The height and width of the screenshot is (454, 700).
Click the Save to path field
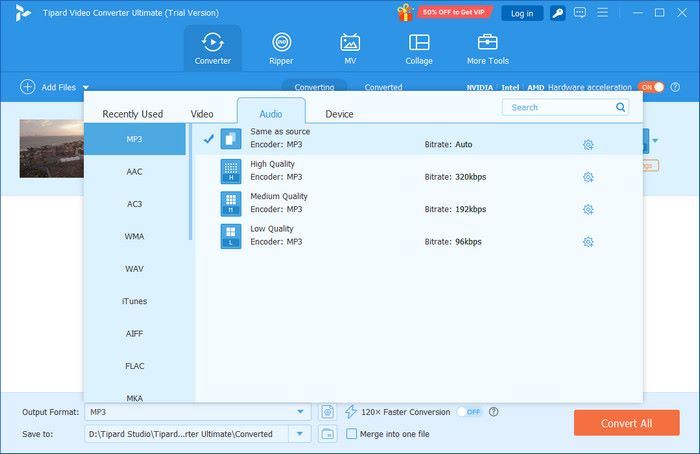187,433
